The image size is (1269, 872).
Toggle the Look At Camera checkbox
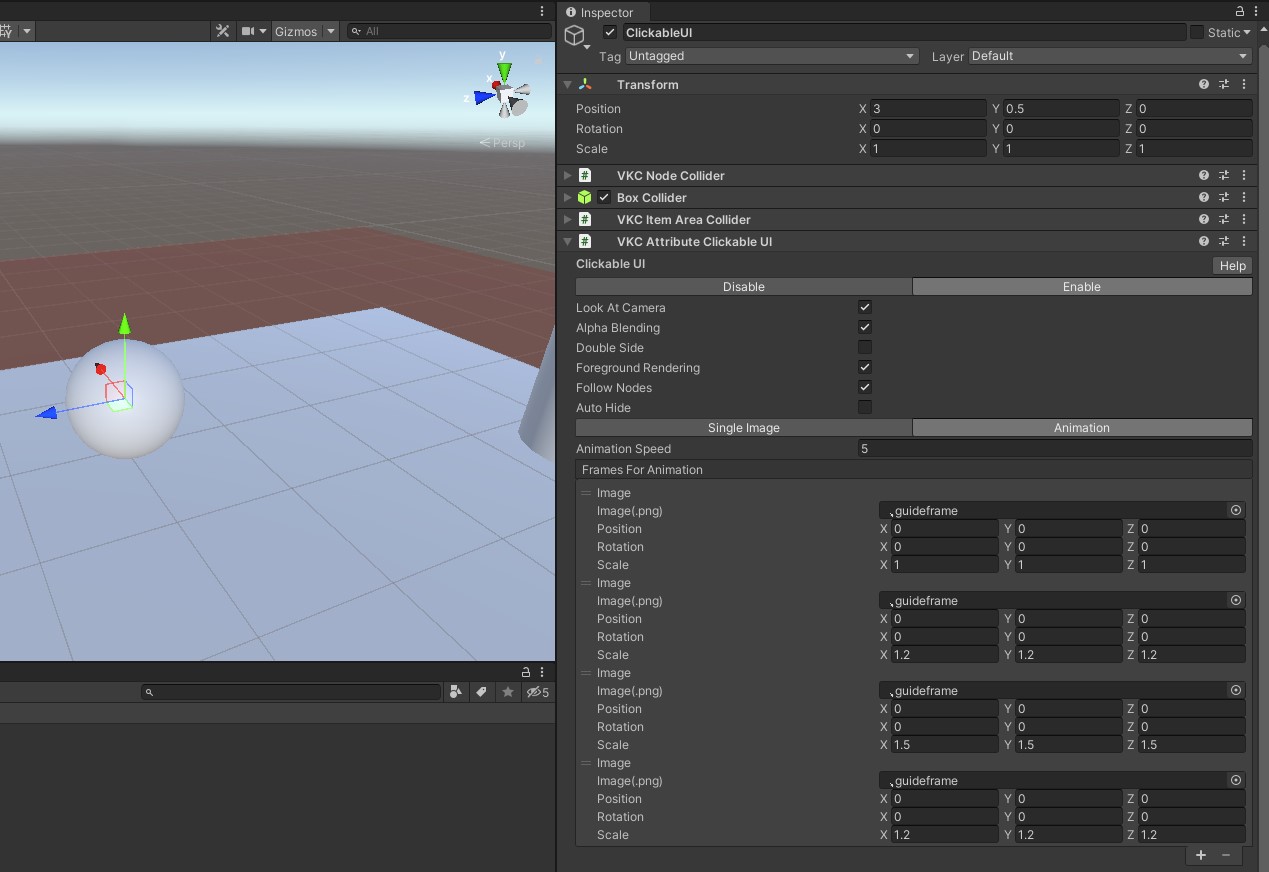pyautogui.click(x=865, y=308)
